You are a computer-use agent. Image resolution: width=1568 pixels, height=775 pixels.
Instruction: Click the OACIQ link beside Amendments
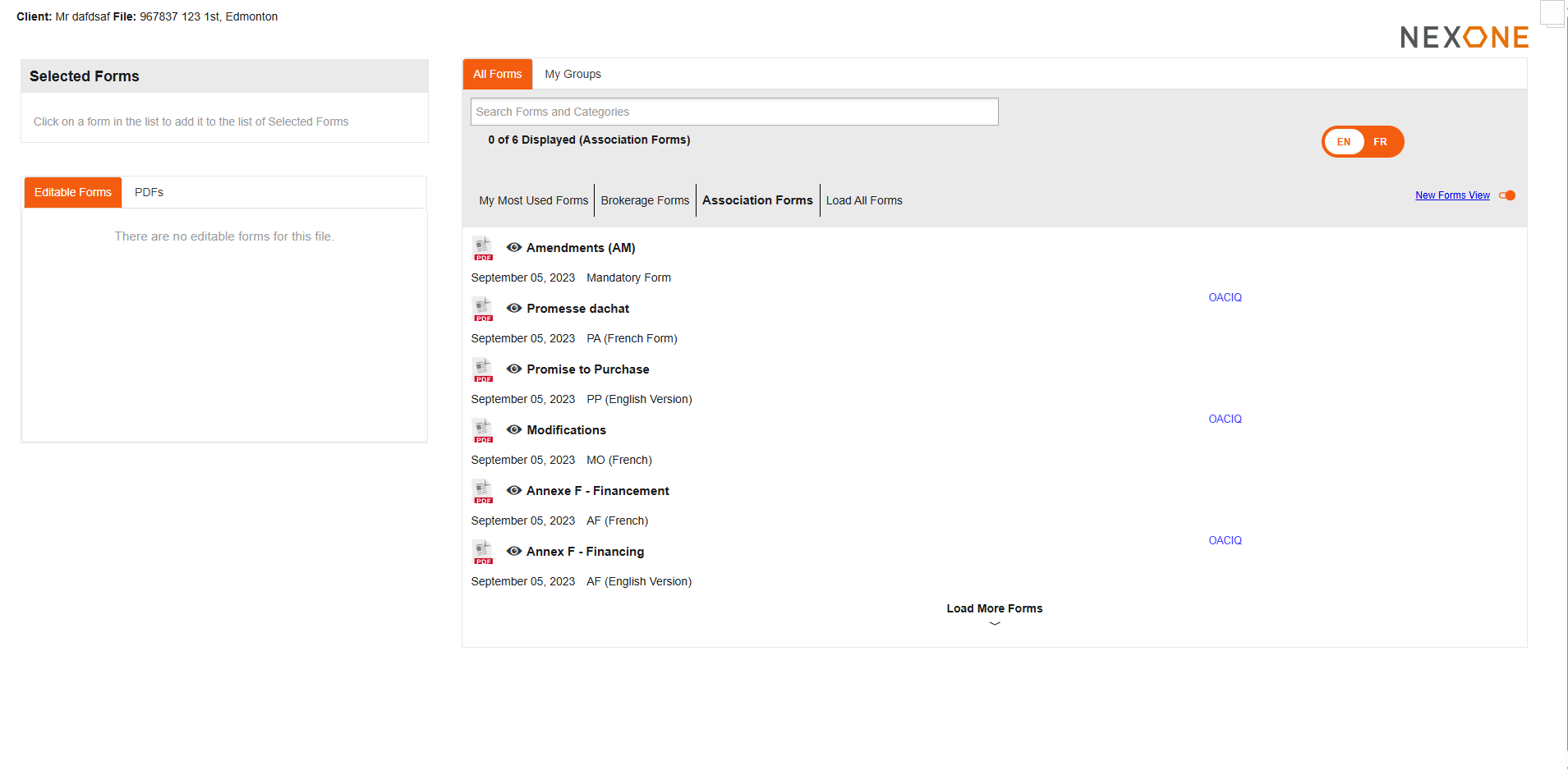pos(1225,297)
